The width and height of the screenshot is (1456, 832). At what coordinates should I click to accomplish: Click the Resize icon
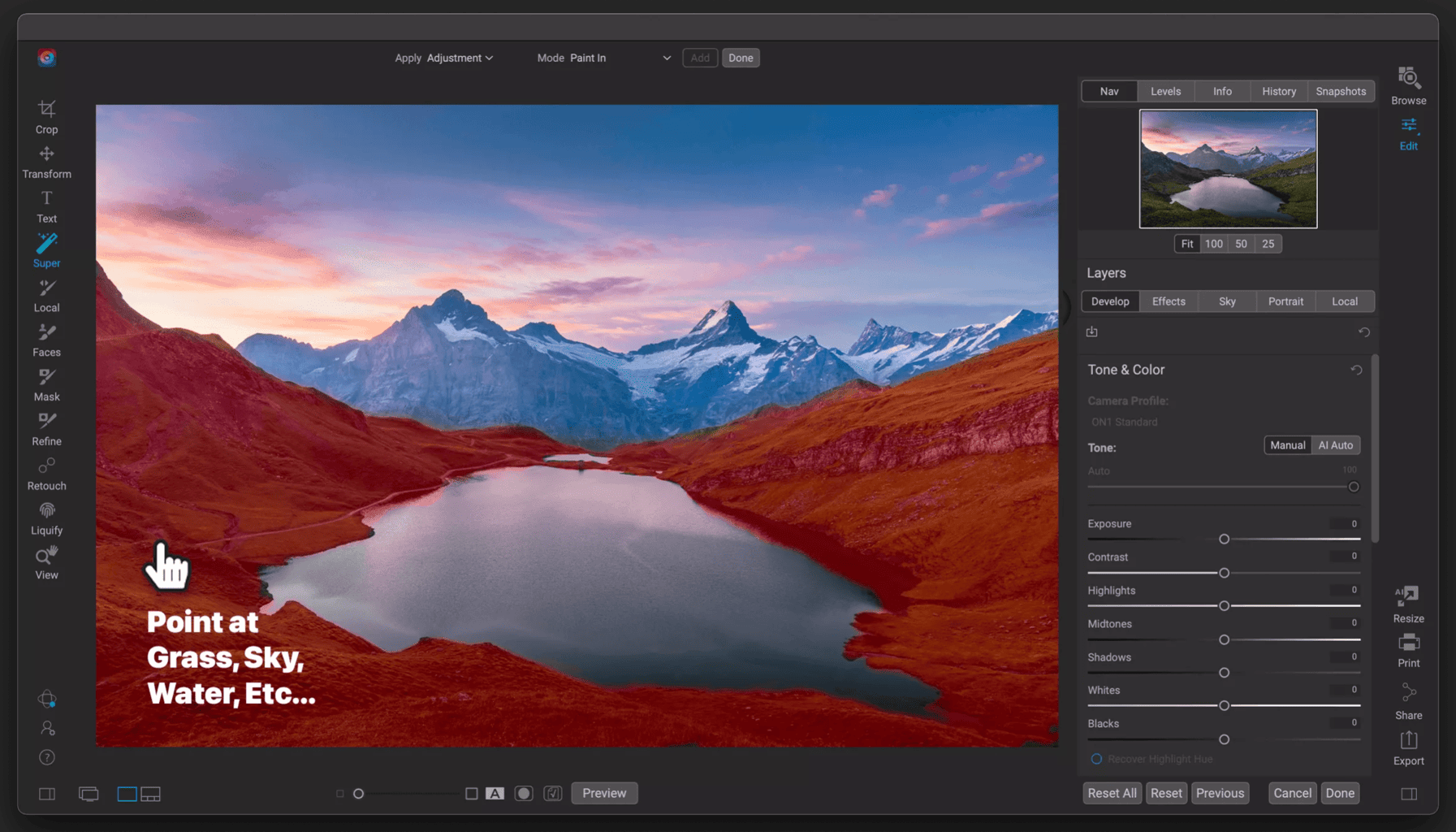click(1408, 604)
